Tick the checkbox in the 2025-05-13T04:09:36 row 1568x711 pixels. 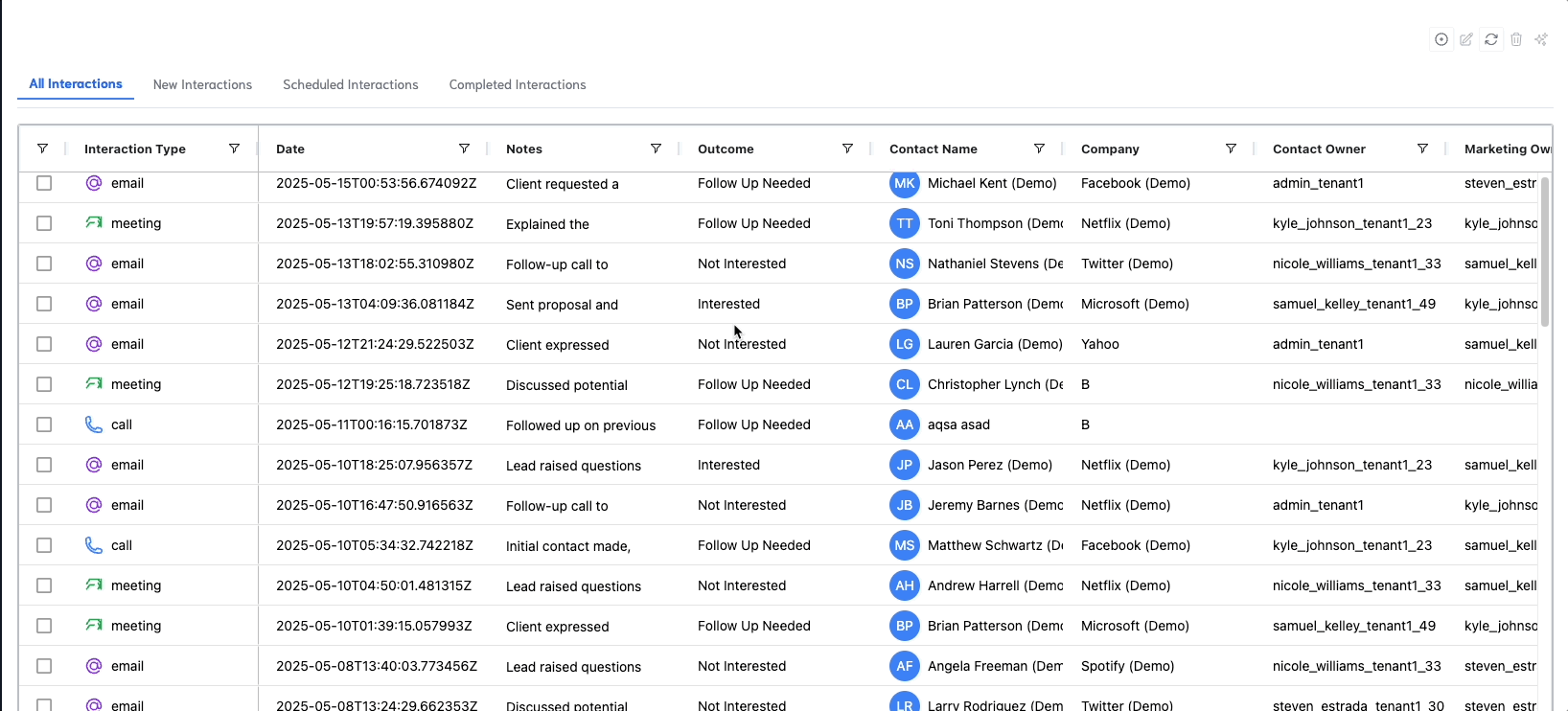coord(44,304)
